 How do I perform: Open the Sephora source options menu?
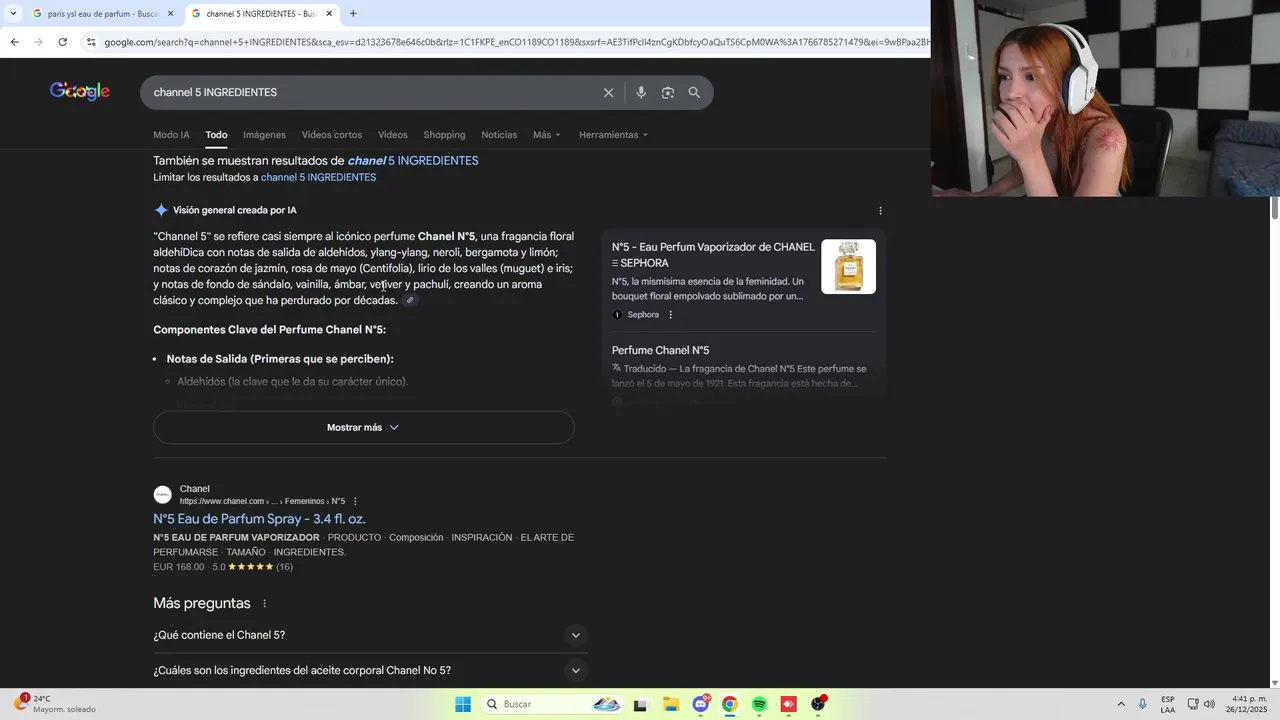(670, 315)
